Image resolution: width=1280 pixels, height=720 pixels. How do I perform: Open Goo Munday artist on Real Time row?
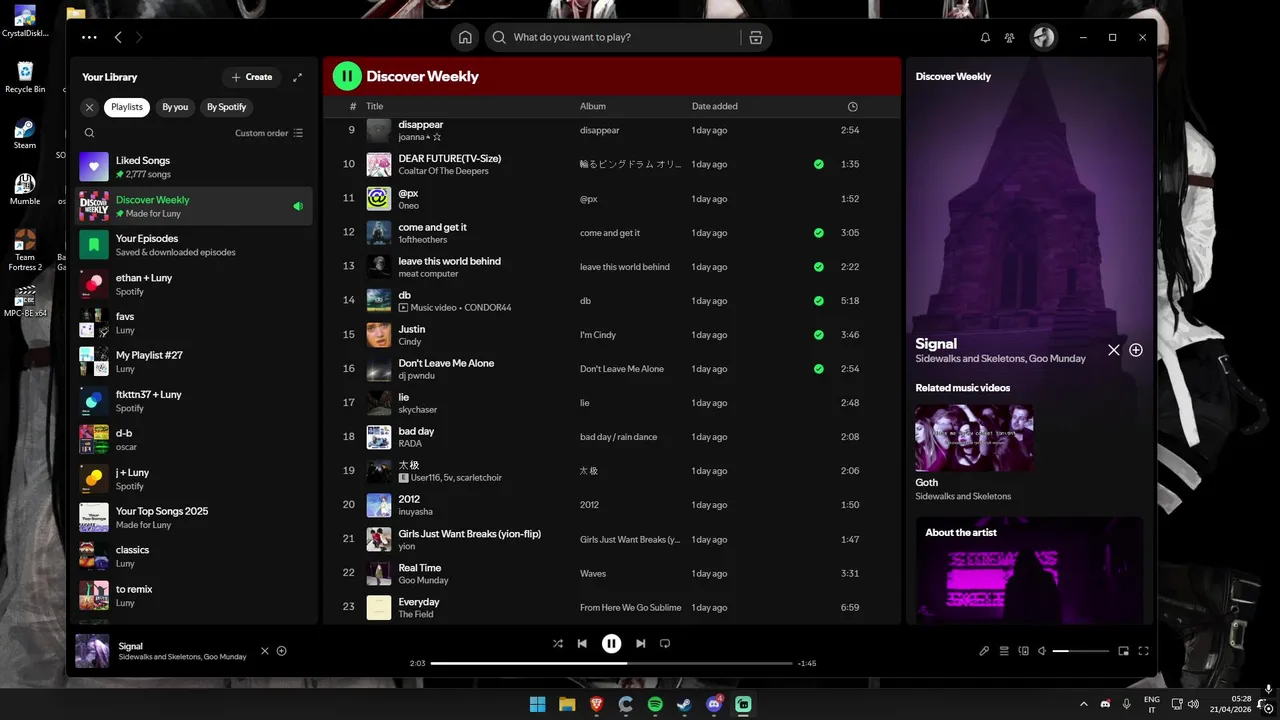click(x=423, y=580)
